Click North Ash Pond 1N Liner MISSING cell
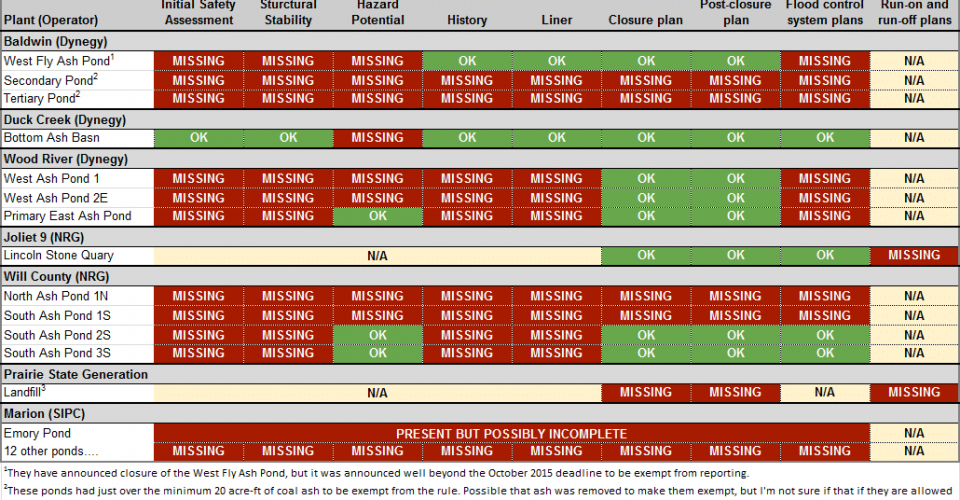 (557, 296)
